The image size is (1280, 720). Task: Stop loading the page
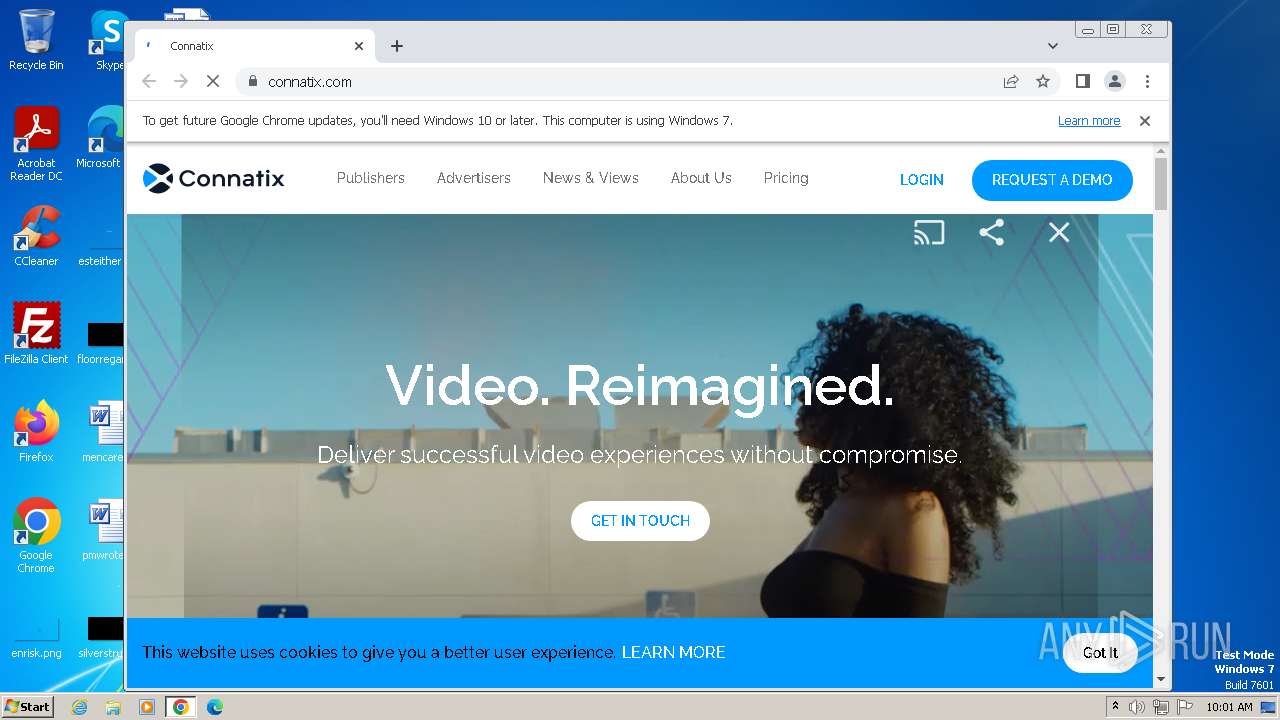point(213,82)
